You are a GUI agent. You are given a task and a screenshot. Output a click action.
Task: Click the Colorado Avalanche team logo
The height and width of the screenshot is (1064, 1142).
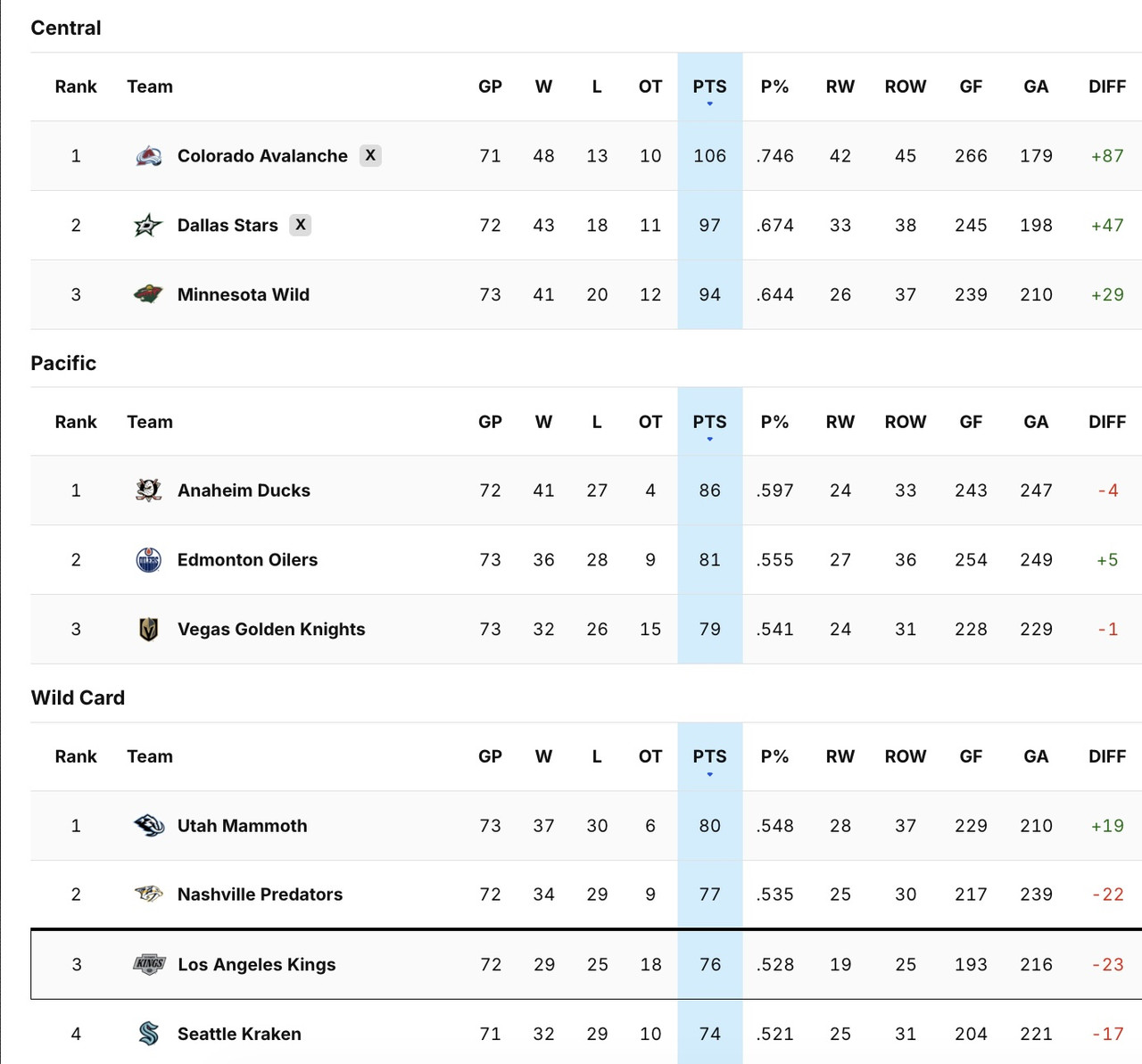147,155
